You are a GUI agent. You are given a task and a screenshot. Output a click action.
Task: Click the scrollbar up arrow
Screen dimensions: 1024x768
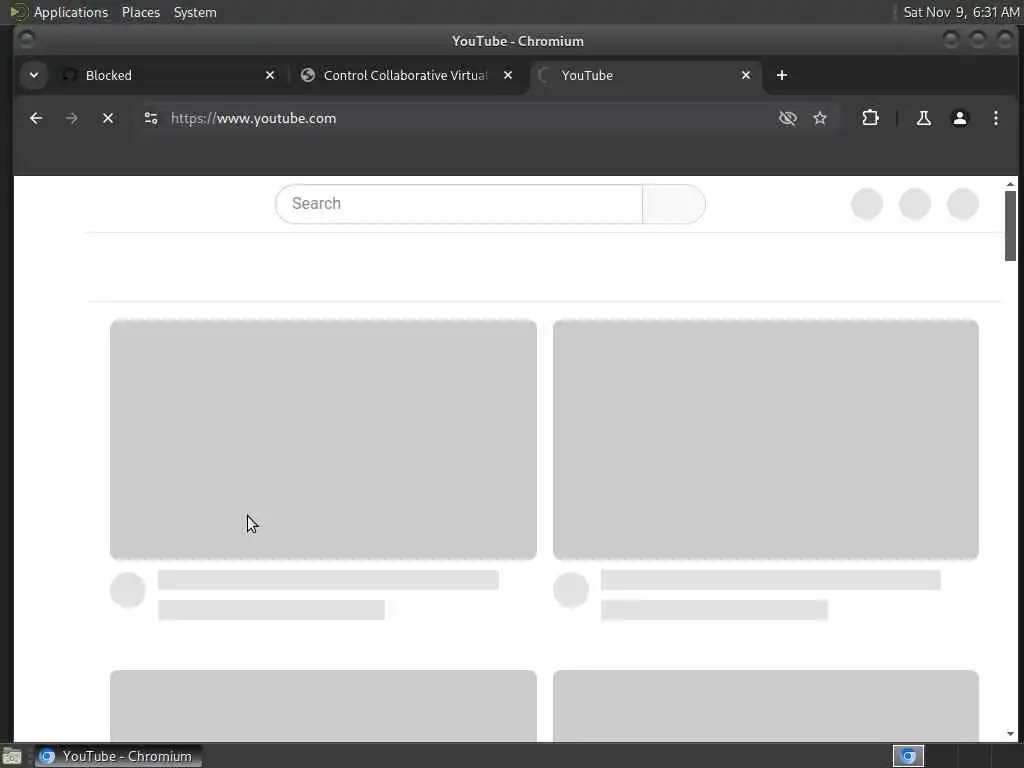tap(1010, 184)
